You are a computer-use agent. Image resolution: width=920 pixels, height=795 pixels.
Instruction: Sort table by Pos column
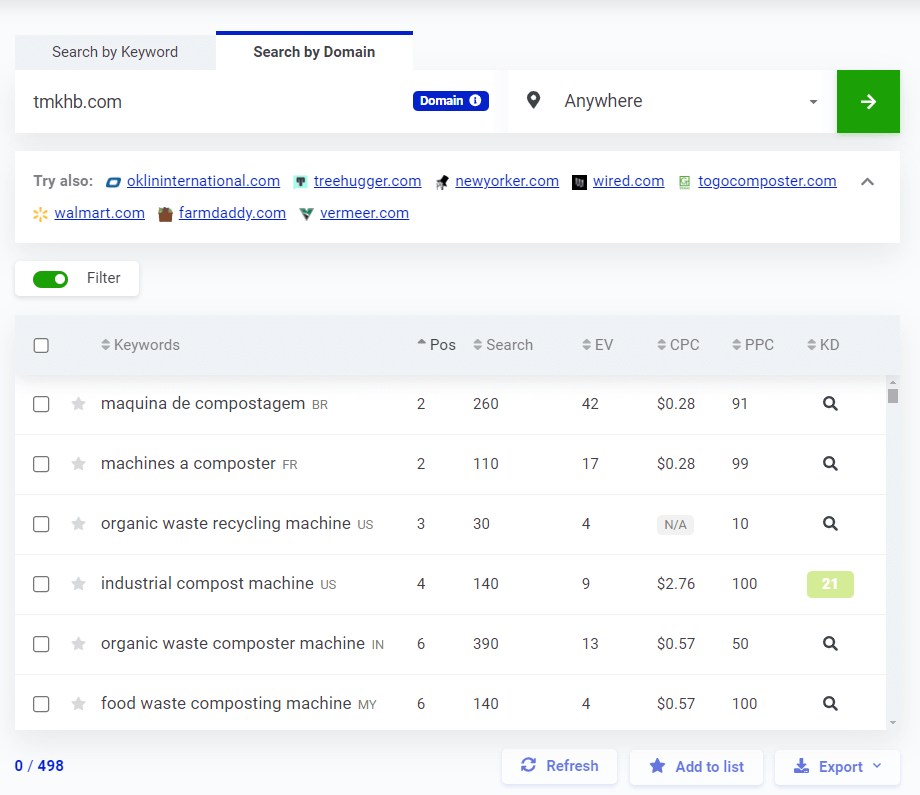(x=436, y=345)
